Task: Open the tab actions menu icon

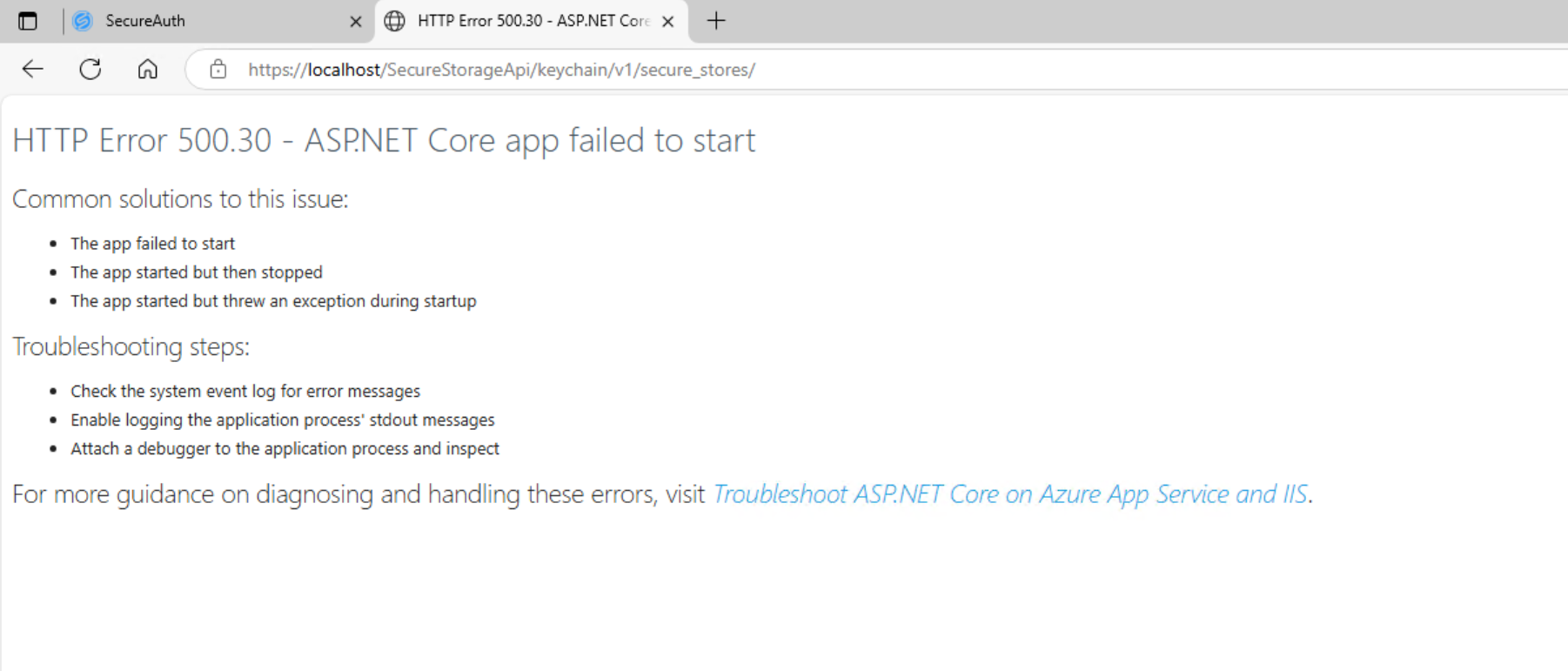Action: (28, 21)
